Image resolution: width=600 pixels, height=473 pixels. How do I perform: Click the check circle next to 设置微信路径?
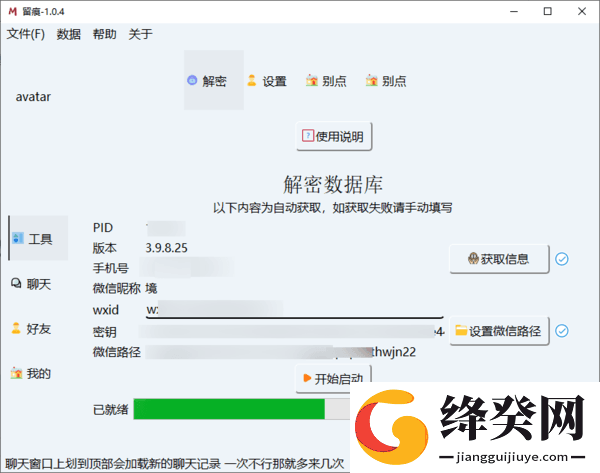[562, 331]
